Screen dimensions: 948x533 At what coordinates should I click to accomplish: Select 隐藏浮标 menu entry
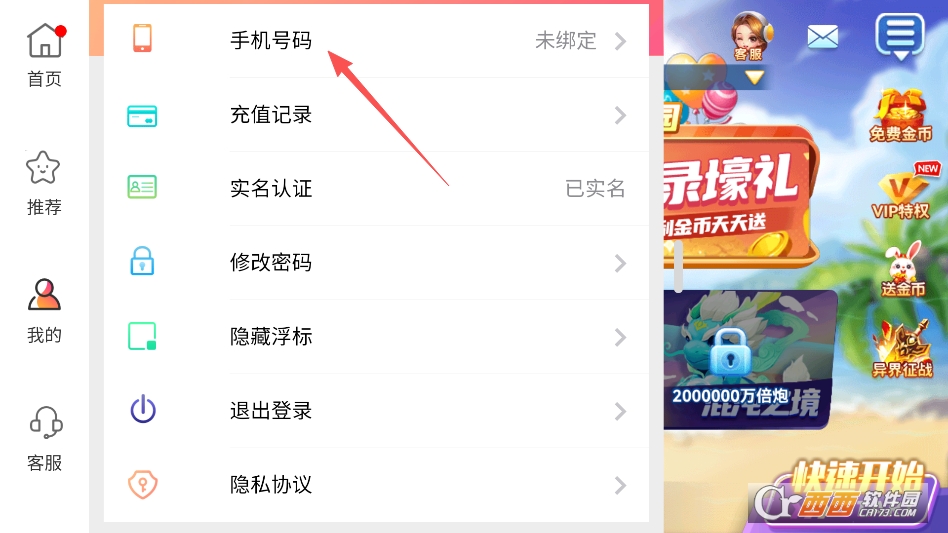[376, 337]
